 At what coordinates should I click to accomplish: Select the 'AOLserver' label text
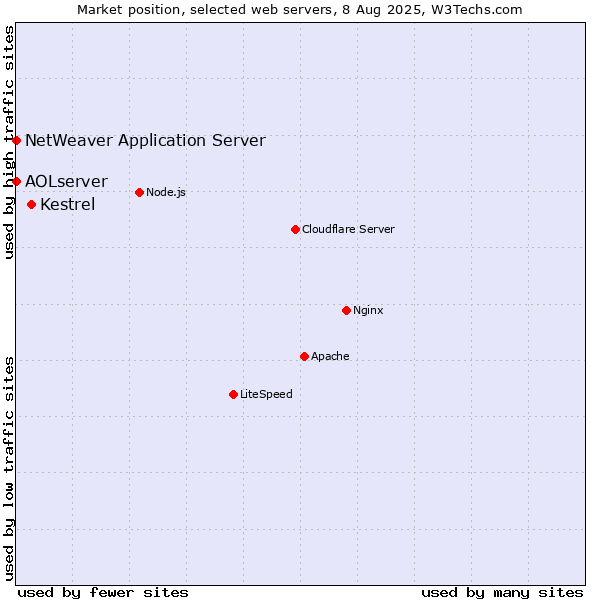tap(67, 181)
